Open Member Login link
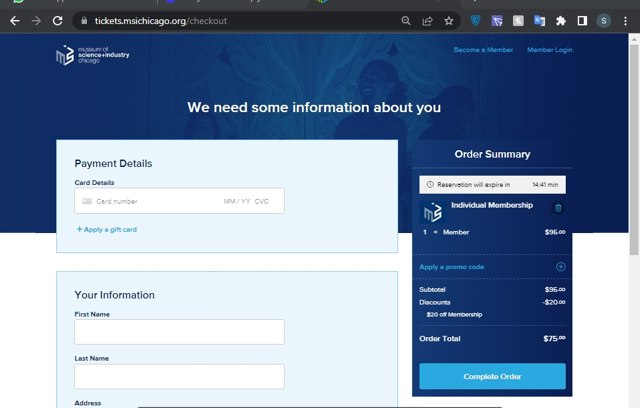Image resolution: width=640 pixels, height=408 pixels. tap(549, 50)
